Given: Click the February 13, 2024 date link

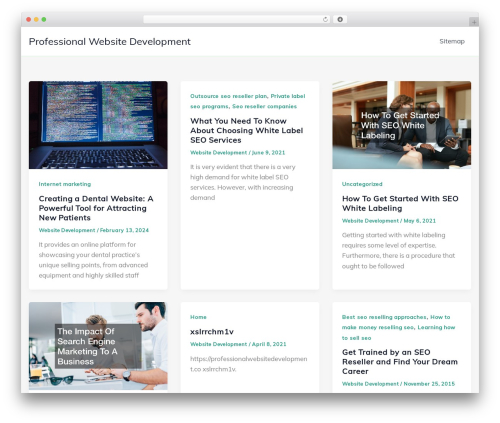Looking at the screenshot, I should point(124,230).
